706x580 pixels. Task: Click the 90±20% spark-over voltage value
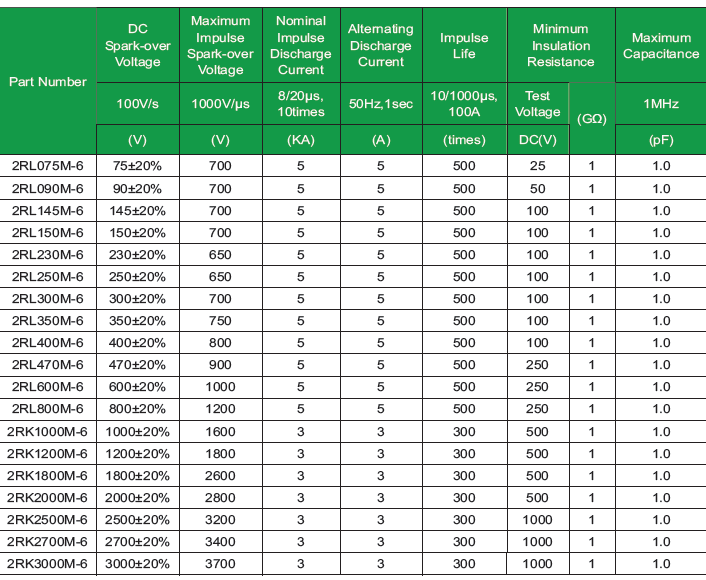[x=137, y=189]
